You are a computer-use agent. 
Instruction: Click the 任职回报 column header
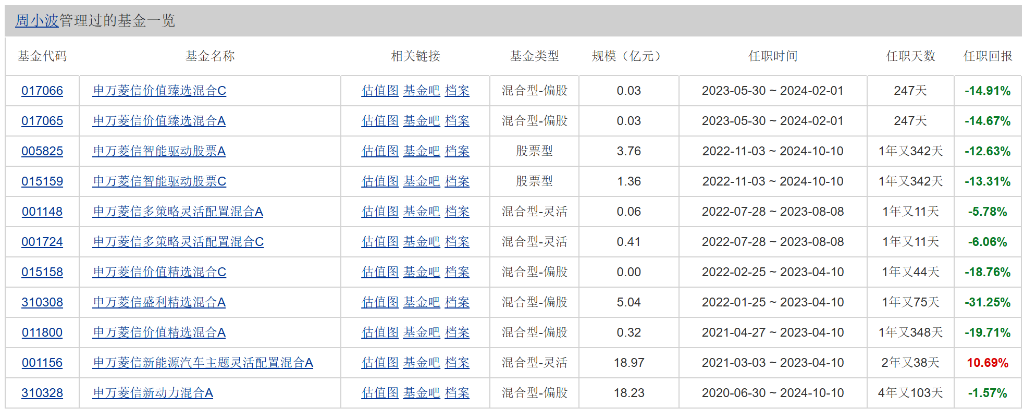pyautogui.click(x=987, y=56)
